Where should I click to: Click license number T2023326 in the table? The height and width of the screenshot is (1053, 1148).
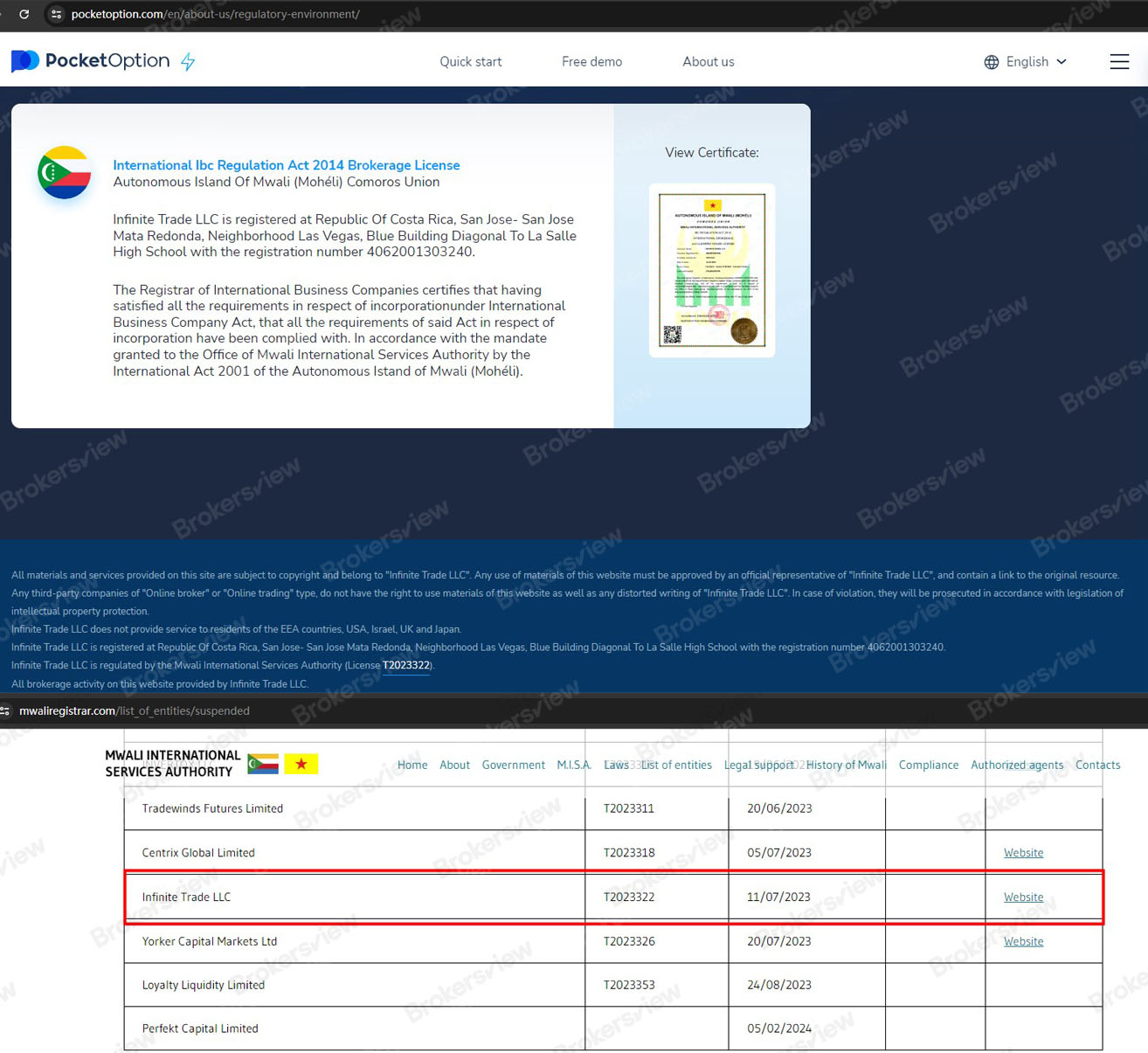[x=629, y=941]
